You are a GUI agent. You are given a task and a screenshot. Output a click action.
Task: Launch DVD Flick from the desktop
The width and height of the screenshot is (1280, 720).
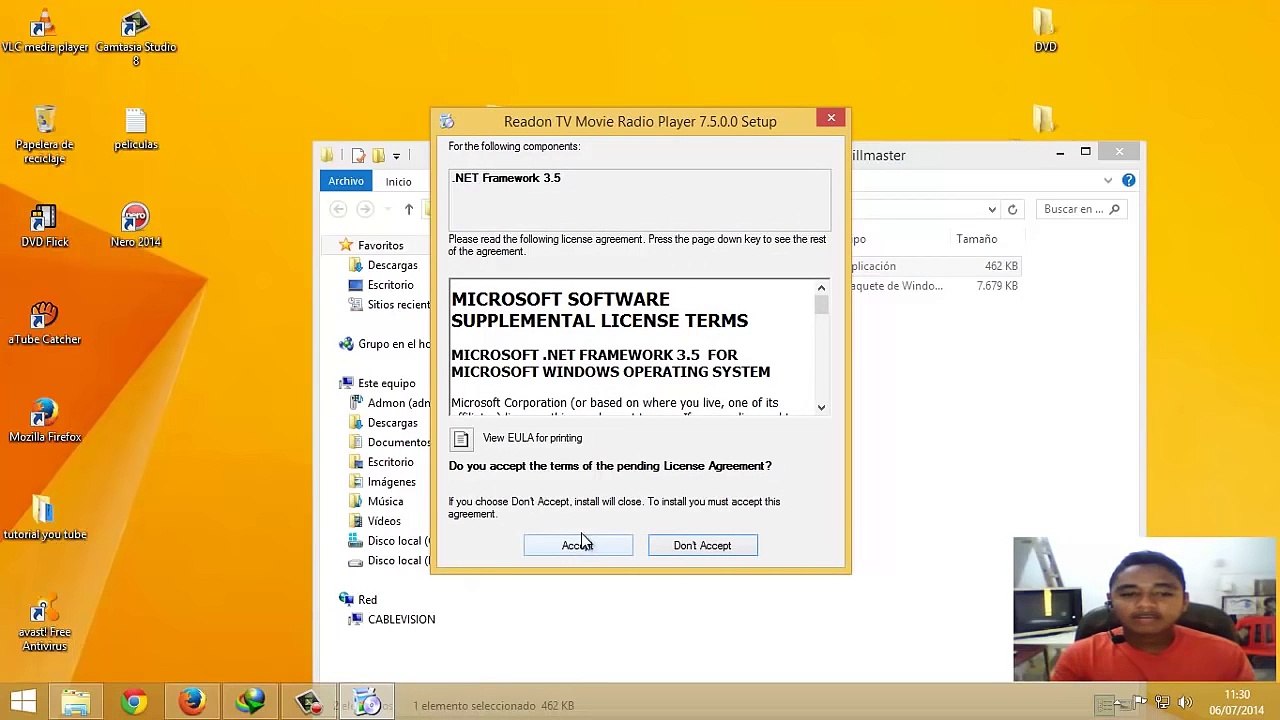[45, 225]
